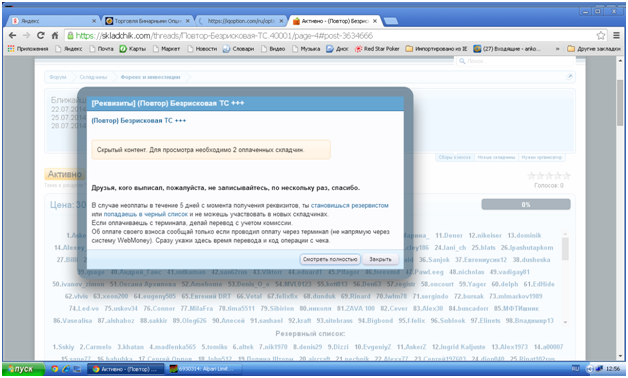Viewport: 628px width, 378px height.
Task: Open a new browser tab
Action: [390, 21]
